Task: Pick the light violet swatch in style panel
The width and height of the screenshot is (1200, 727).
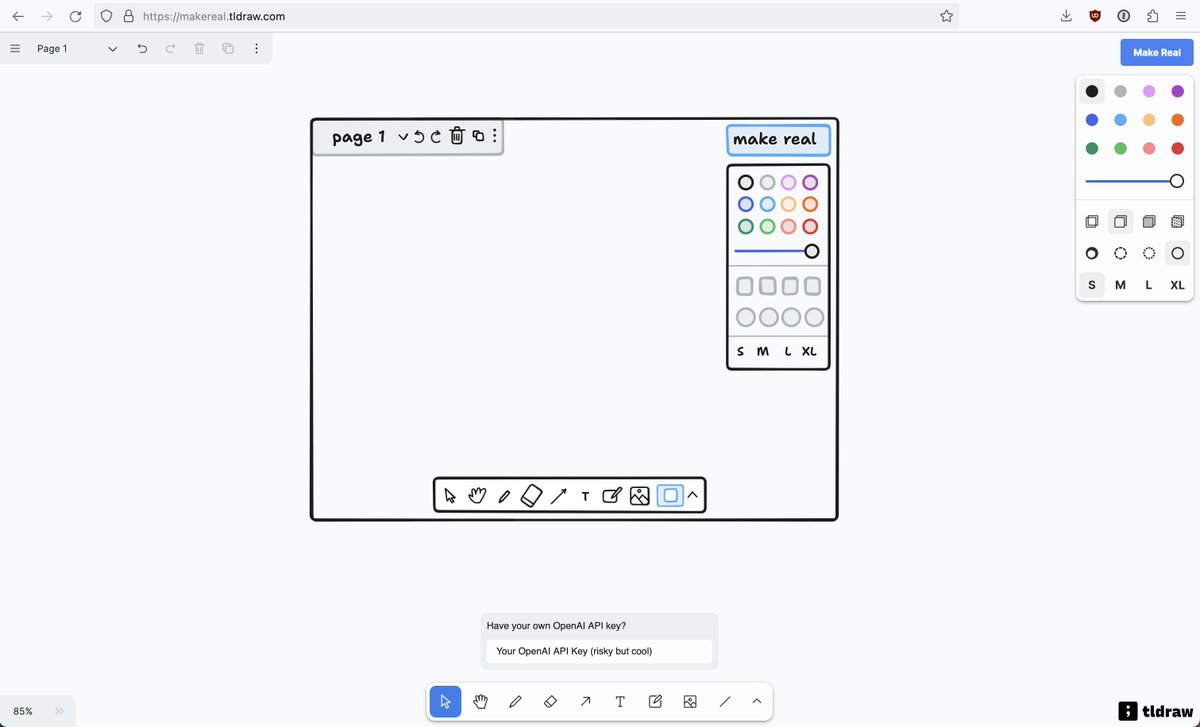Action: coord(1149,91)
